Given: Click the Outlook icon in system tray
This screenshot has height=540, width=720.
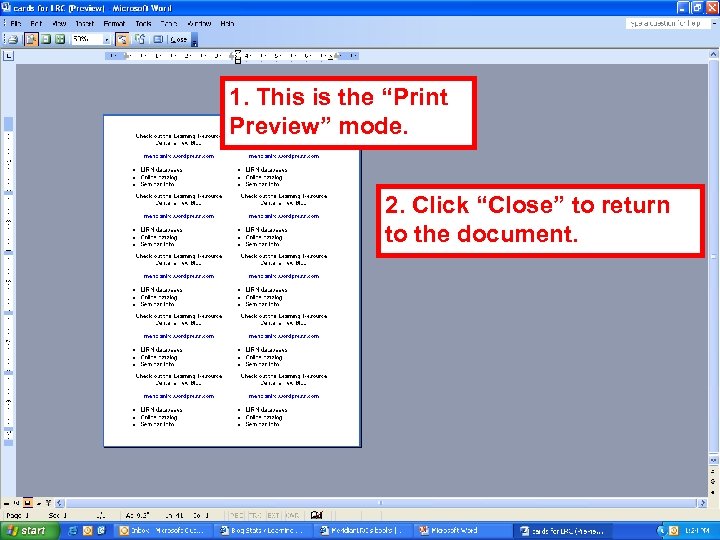Looking at the screenshot, I should pyautogui.click(x=673, y=531).
